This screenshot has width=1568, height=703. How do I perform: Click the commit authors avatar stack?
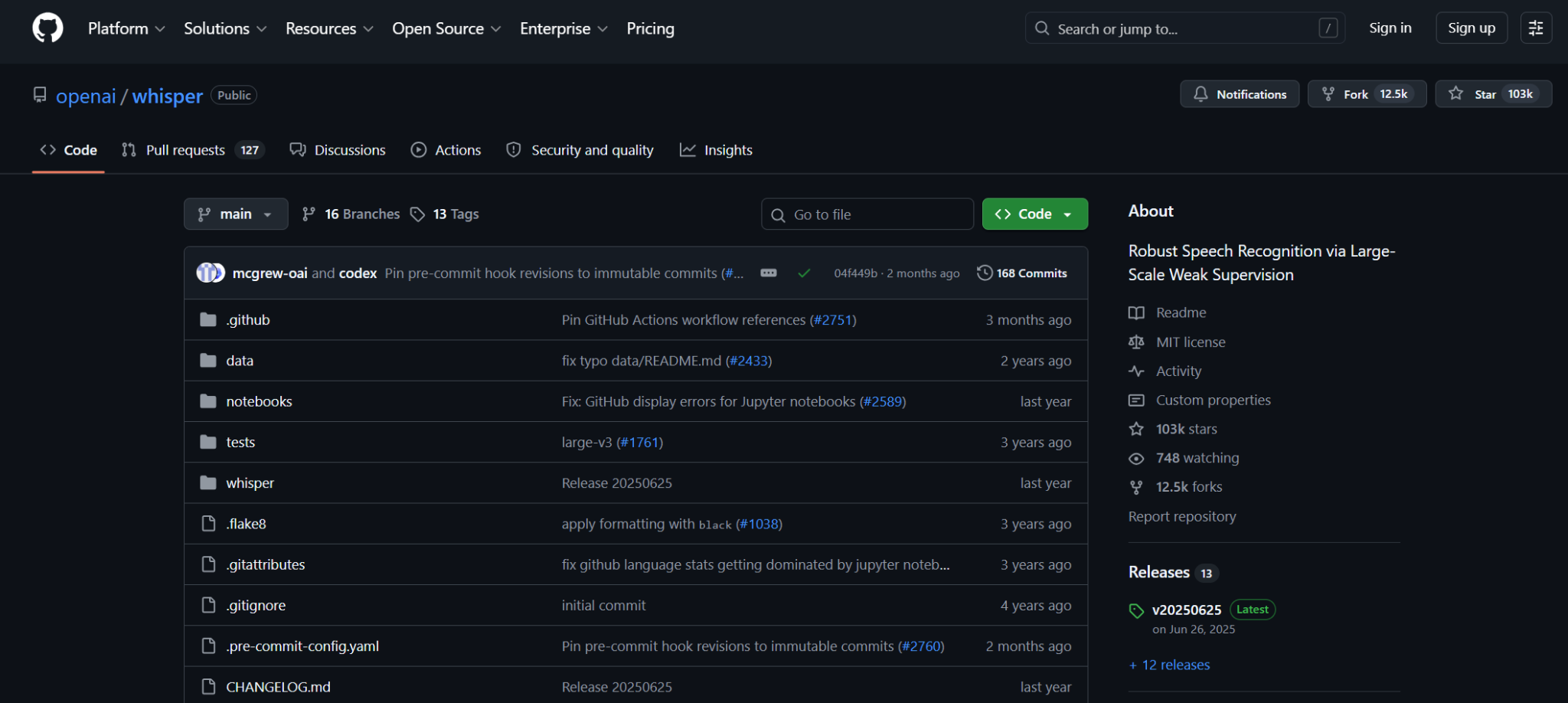click(x=211, y=273)
